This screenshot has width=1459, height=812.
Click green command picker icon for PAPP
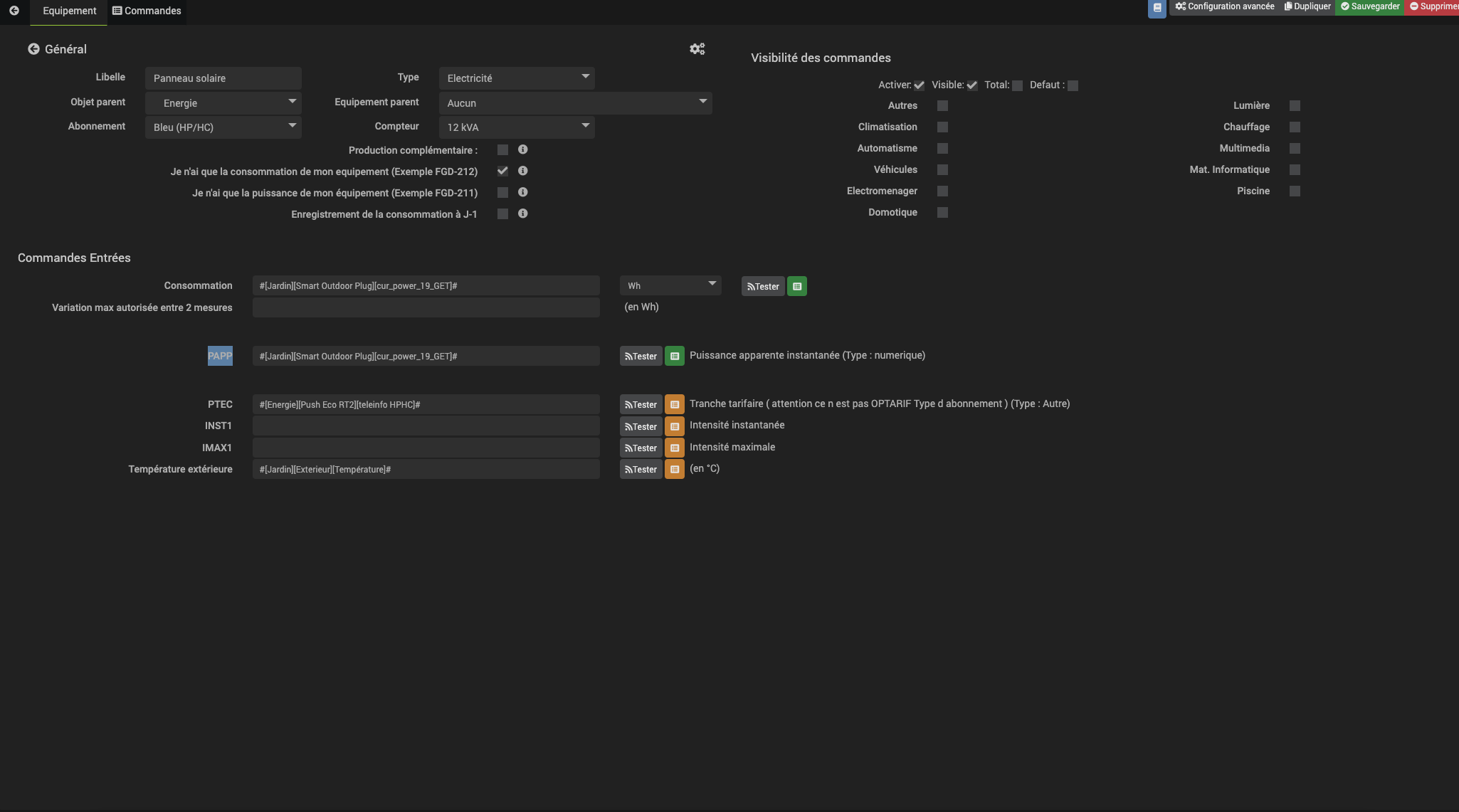[x=674, y=356]
